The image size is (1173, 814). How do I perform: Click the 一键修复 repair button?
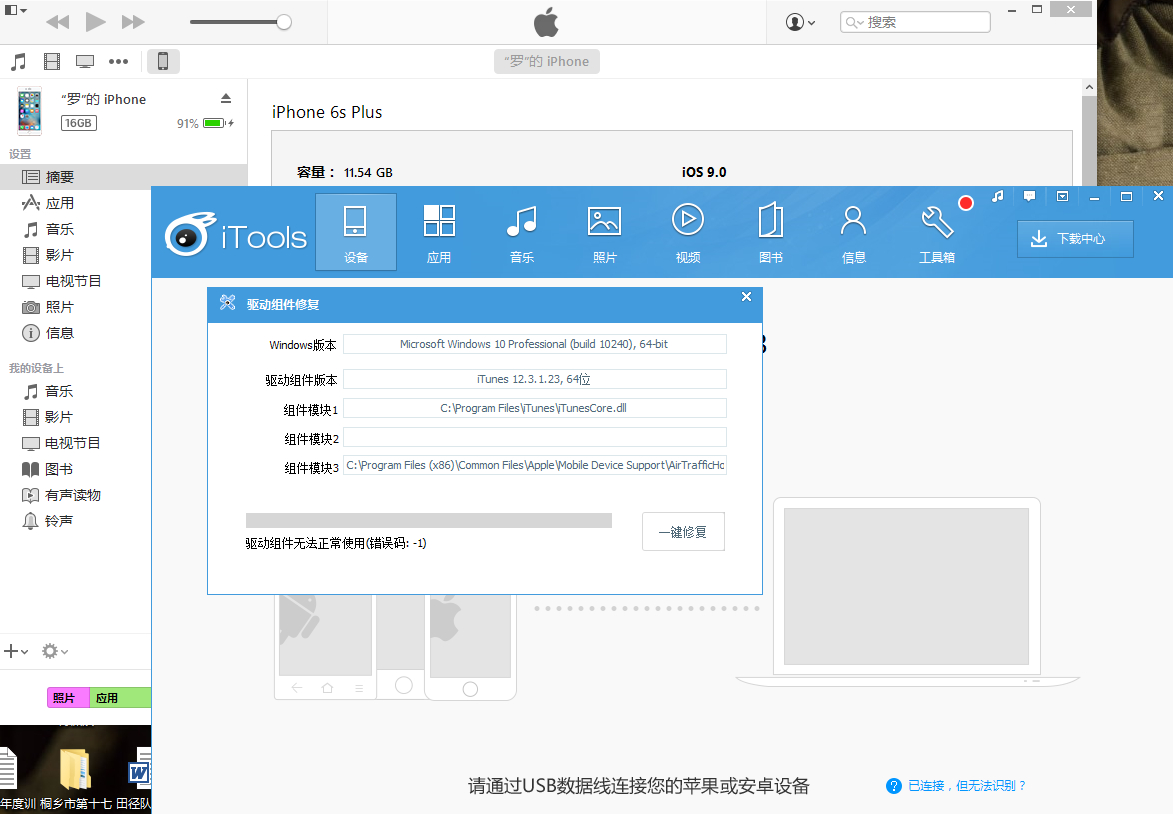(683, 532)
